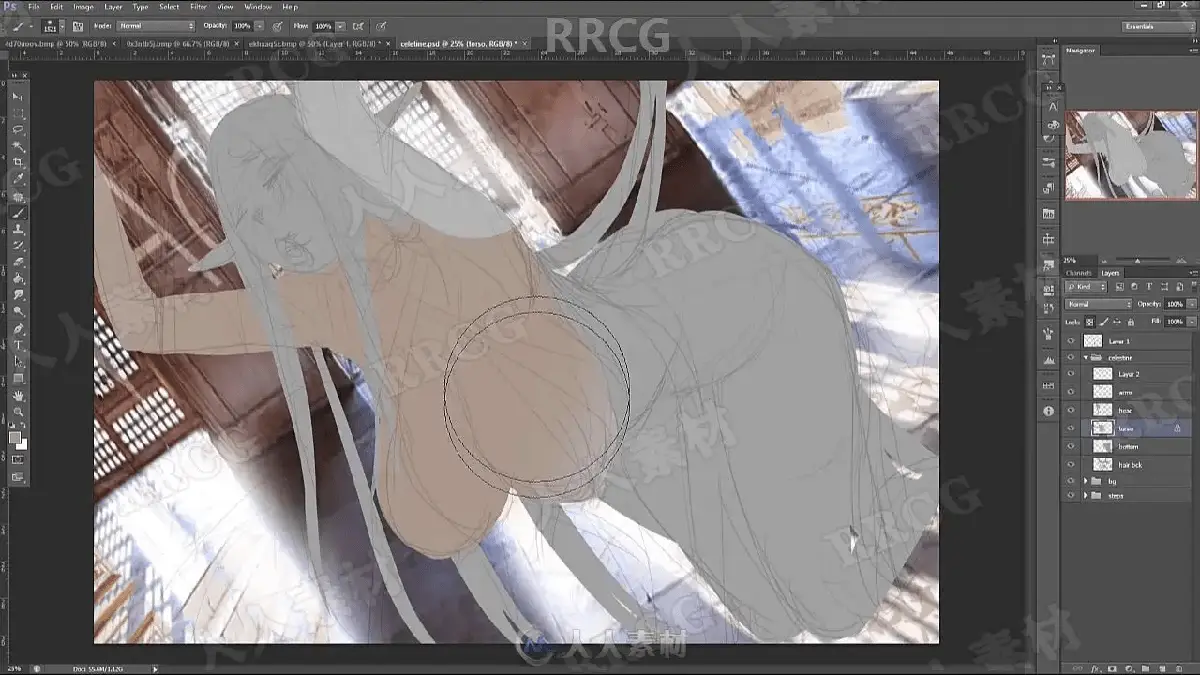This screenshot has width=1200, height=675.
Task: Select the History Brush tool
Action: [17, 245]
